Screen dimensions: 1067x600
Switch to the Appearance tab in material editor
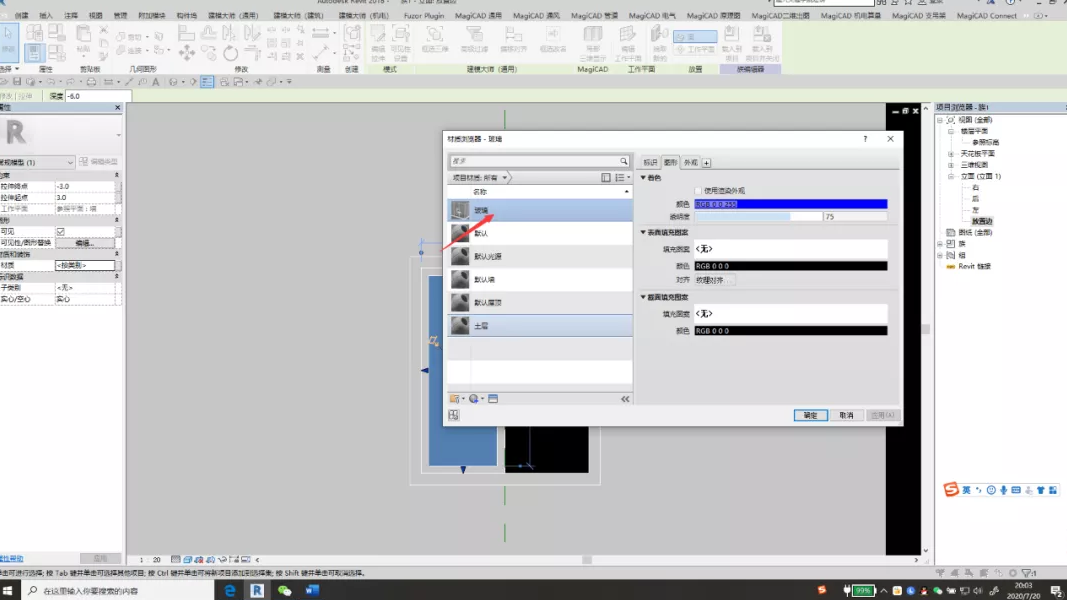pyautogui.click(x=691, y=163)
